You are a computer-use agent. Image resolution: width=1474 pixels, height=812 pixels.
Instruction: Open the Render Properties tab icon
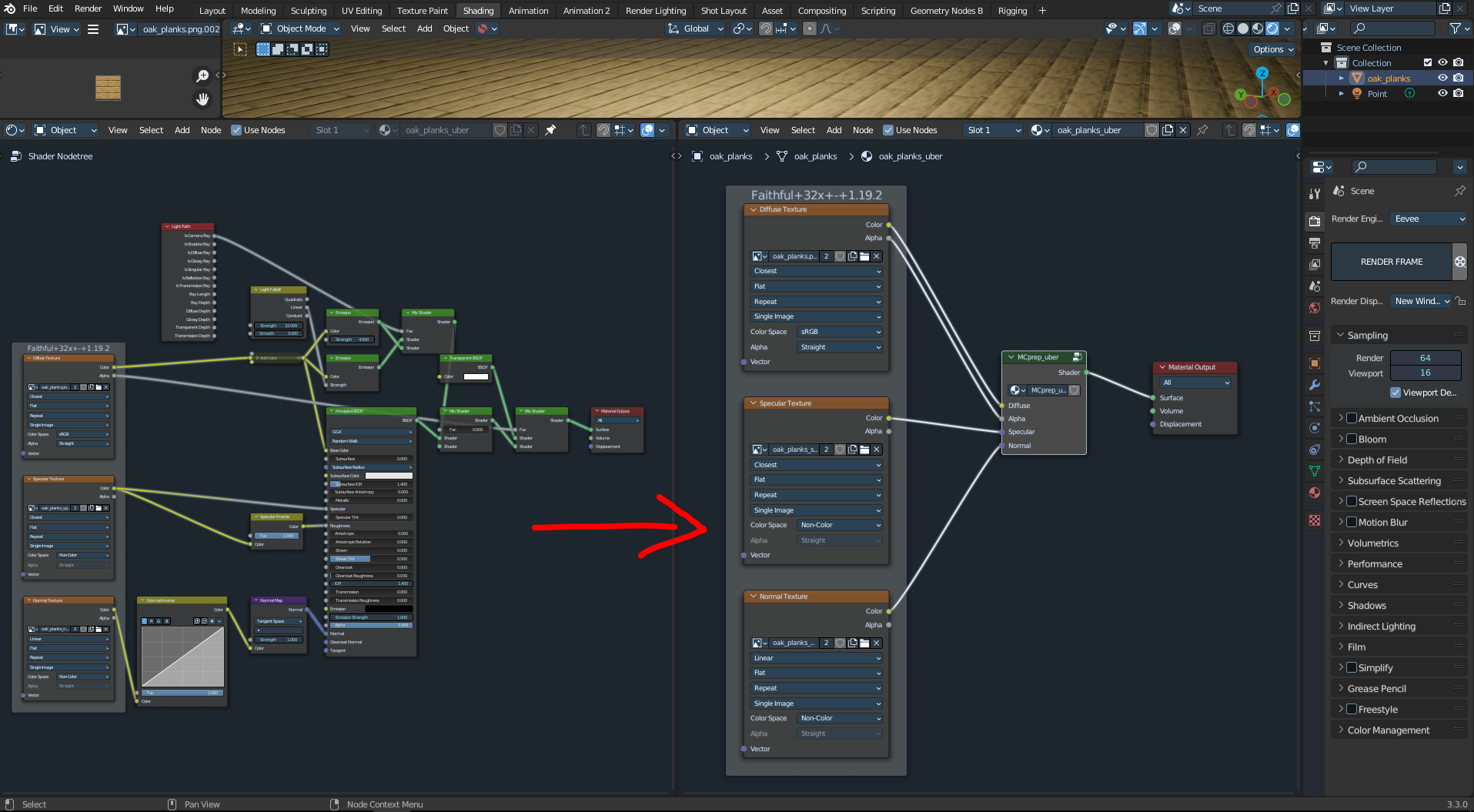[x=1314, y=221]
